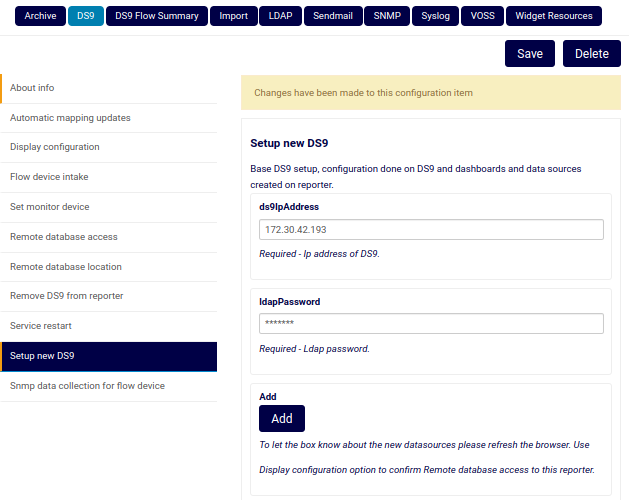The height and width of the screenshot is (500, 629).
Task: Select Remote database location item
Action: click(109, 267)
